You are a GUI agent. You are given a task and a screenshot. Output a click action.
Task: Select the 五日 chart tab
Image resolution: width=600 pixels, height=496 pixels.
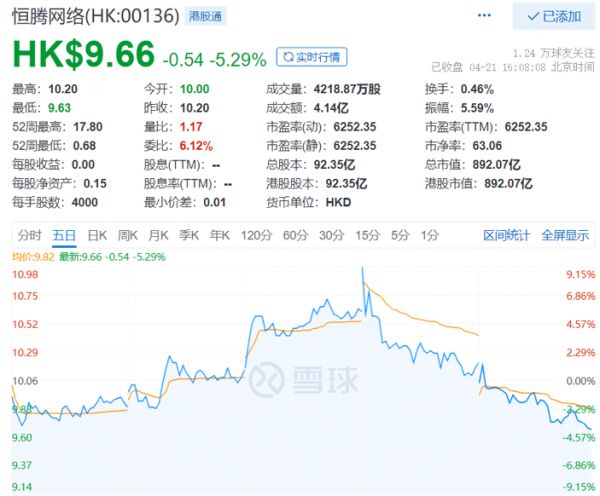pyautogui.click(x=64, y=235)
